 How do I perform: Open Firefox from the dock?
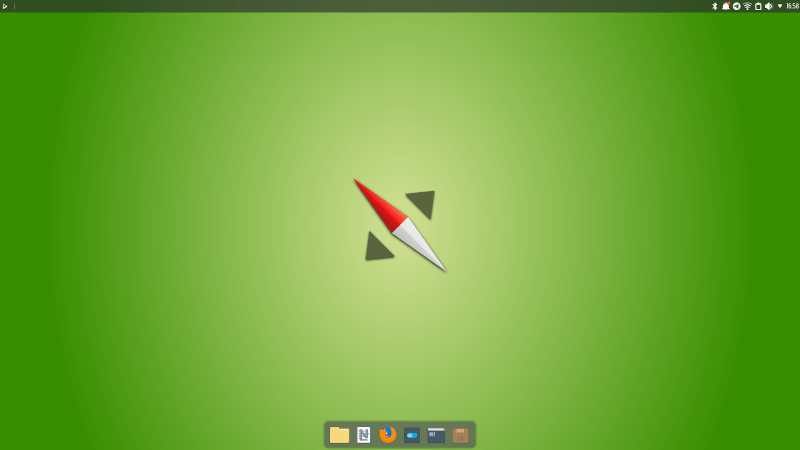click(388, 435)
